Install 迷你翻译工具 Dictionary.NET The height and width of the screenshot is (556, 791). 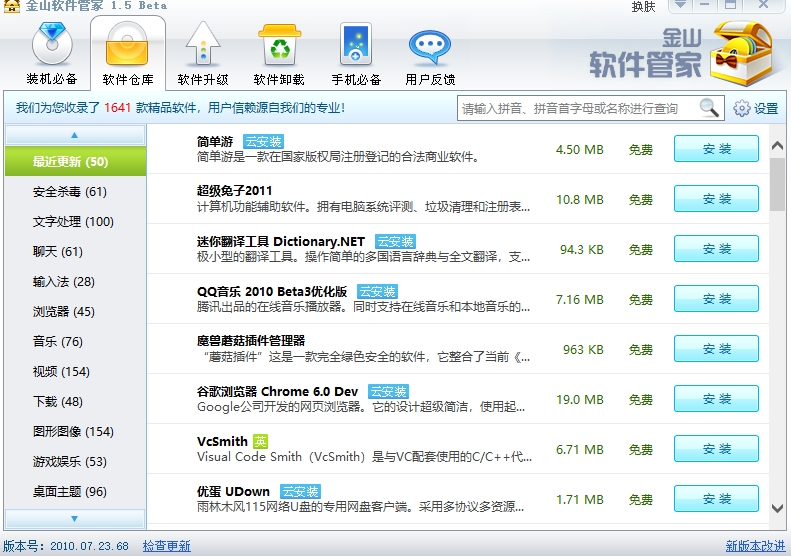click(716, 248)
